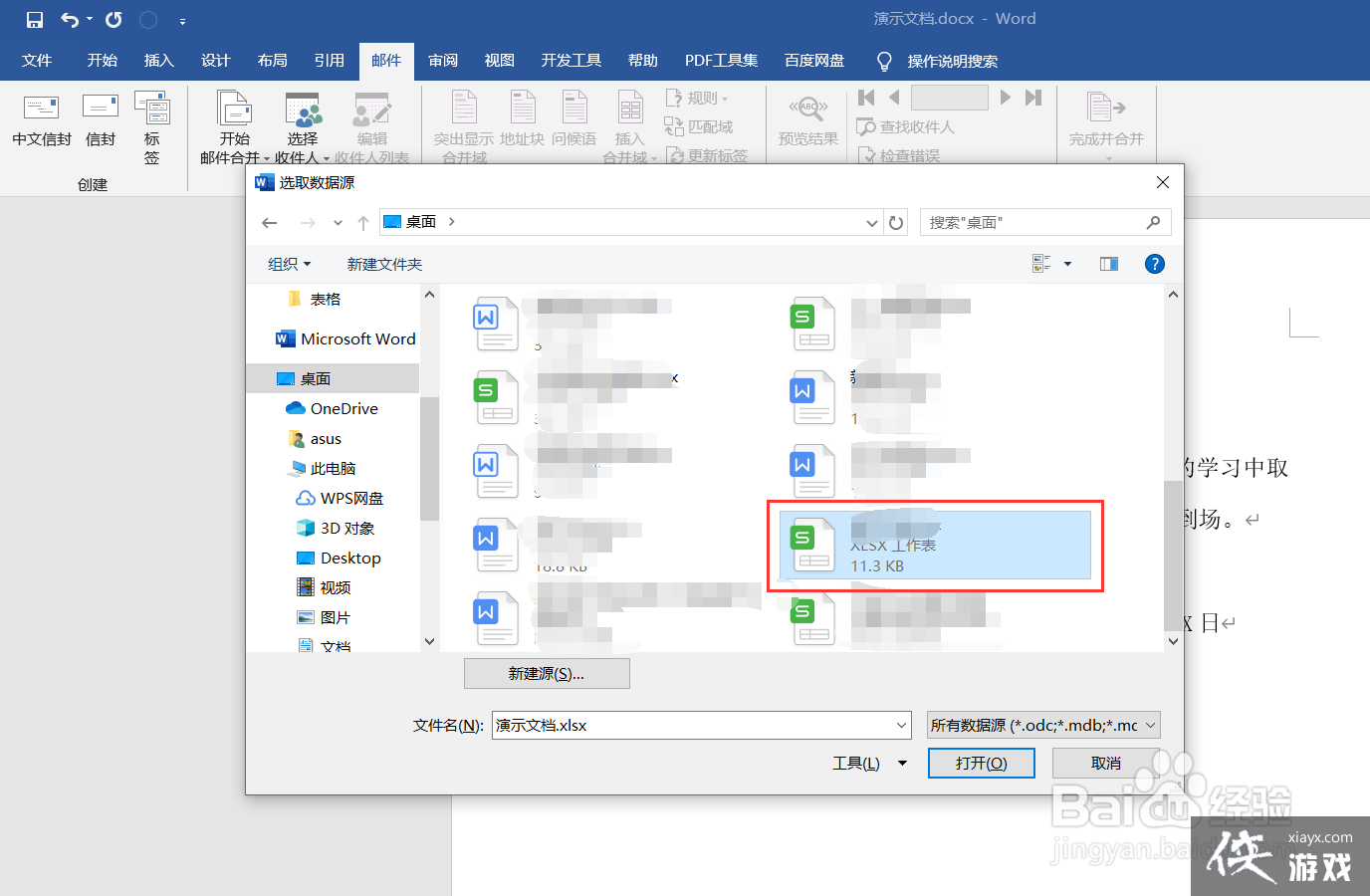This screenshot has width=1370, height=896.
Task: Click the change view icon in dialog
Action: click(x=1041, y=264)
